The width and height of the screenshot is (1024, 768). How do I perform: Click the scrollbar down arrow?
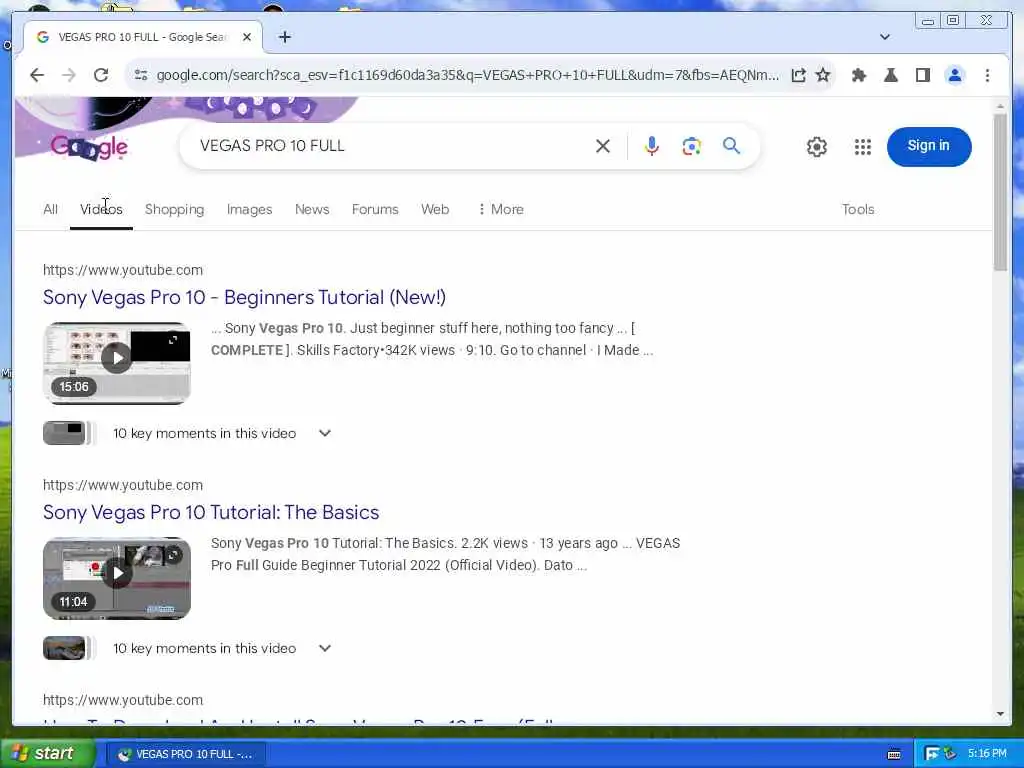click(1000, 714)
